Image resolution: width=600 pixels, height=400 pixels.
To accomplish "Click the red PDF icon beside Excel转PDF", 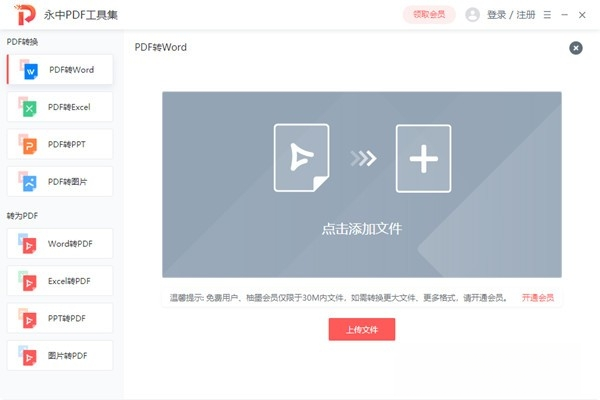I will [28, 281].
